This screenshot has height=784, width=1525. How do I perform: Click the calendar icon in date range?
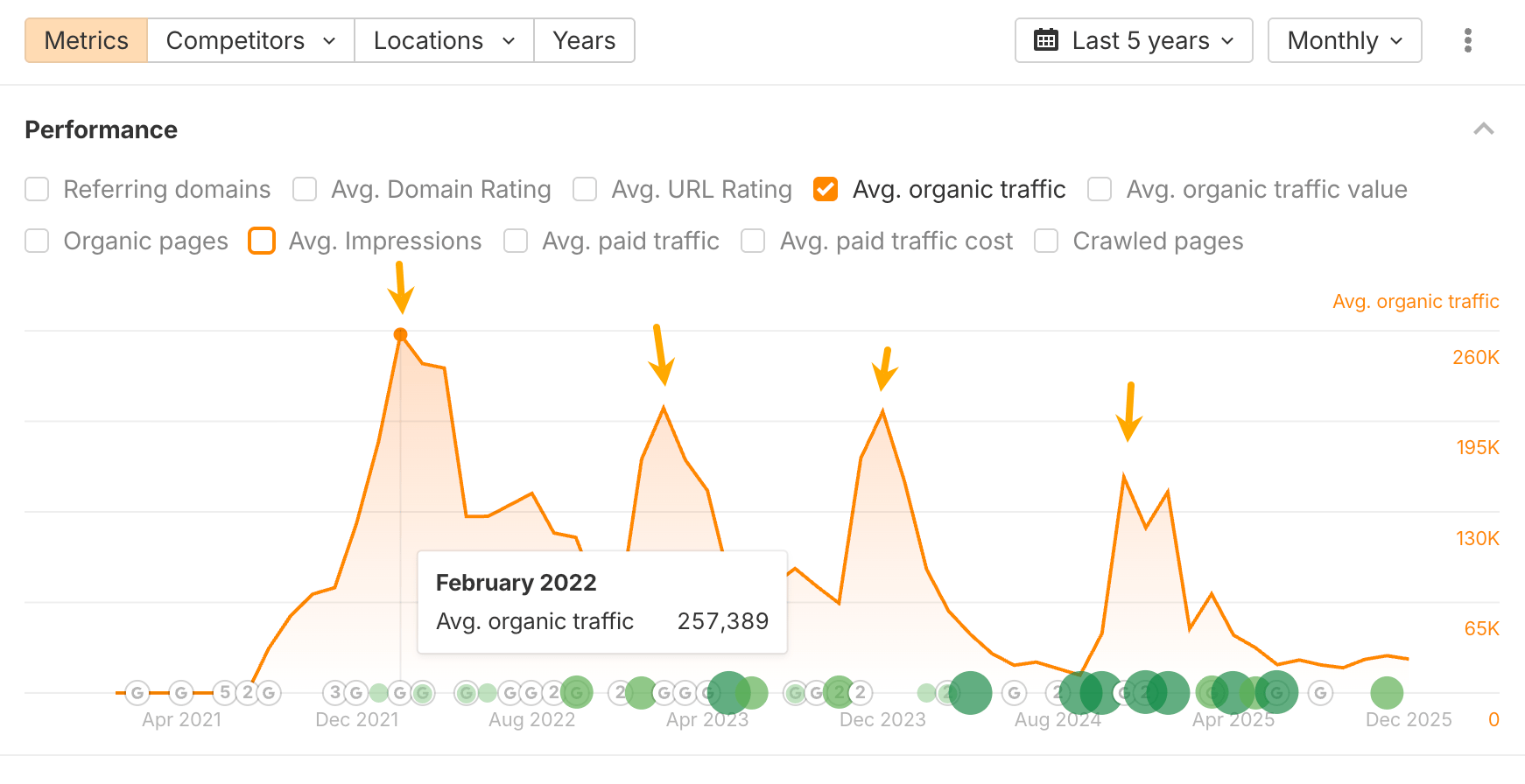coord(1046,40)
